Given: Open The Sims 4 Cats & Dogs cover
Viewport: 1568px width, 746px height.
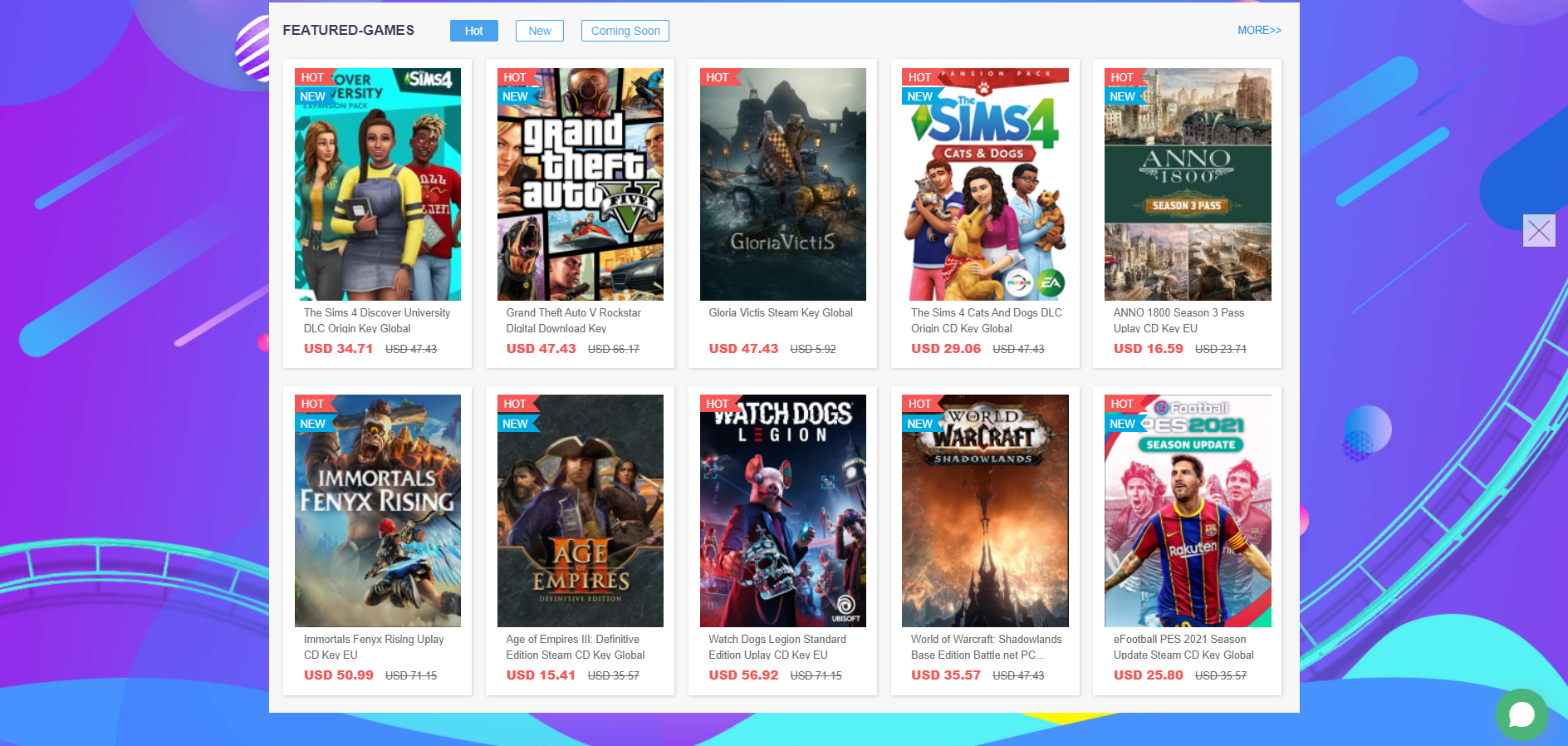Looking at the screenshot, I should 985,184.
